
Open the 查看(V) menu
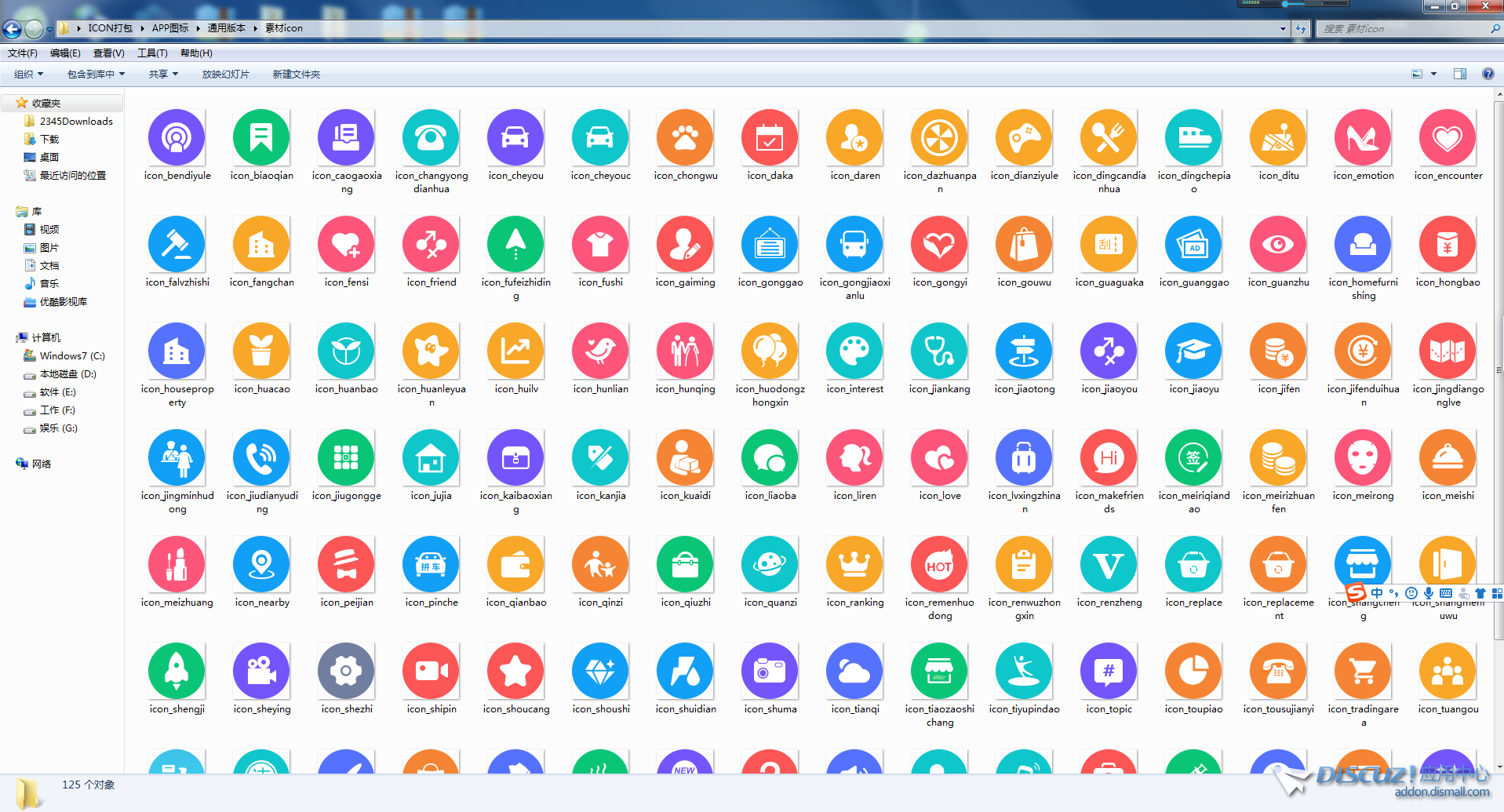tap(108, 53)
